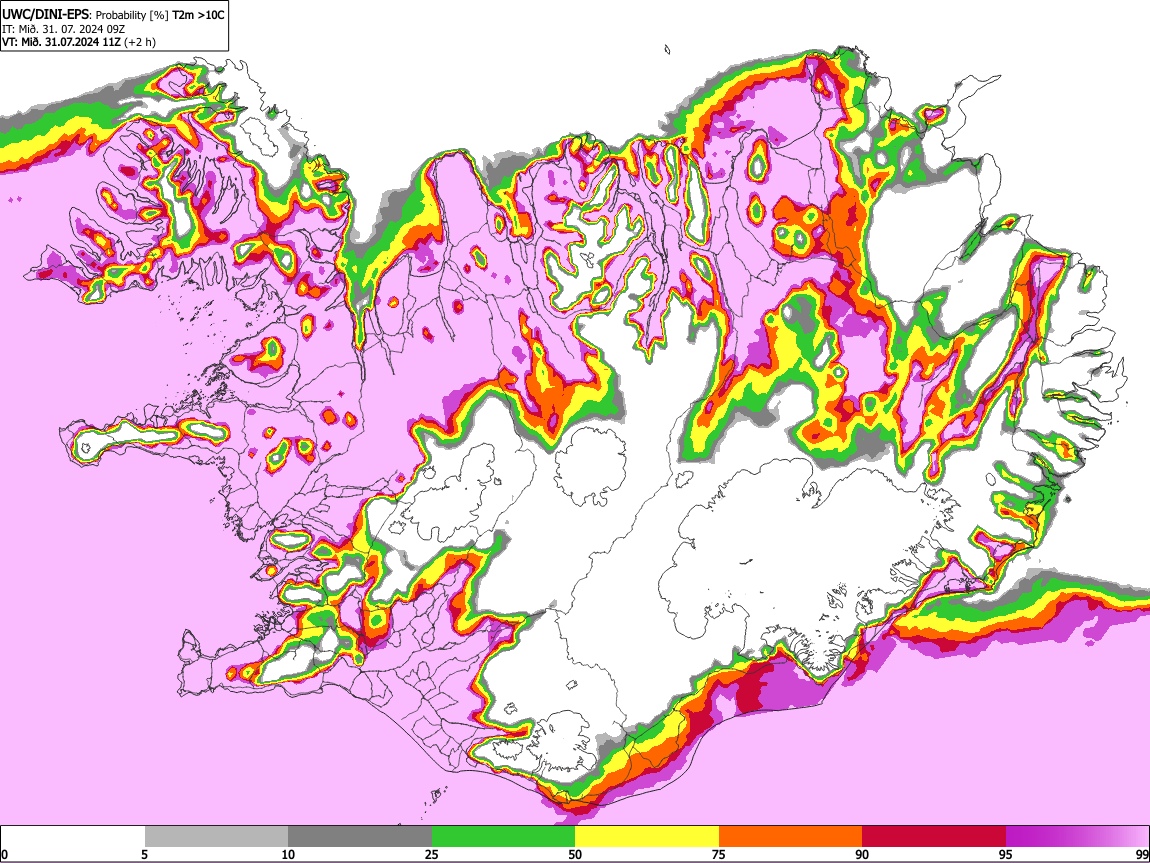Click the orange 75–90% legend swatch

(x=791, y=837)
